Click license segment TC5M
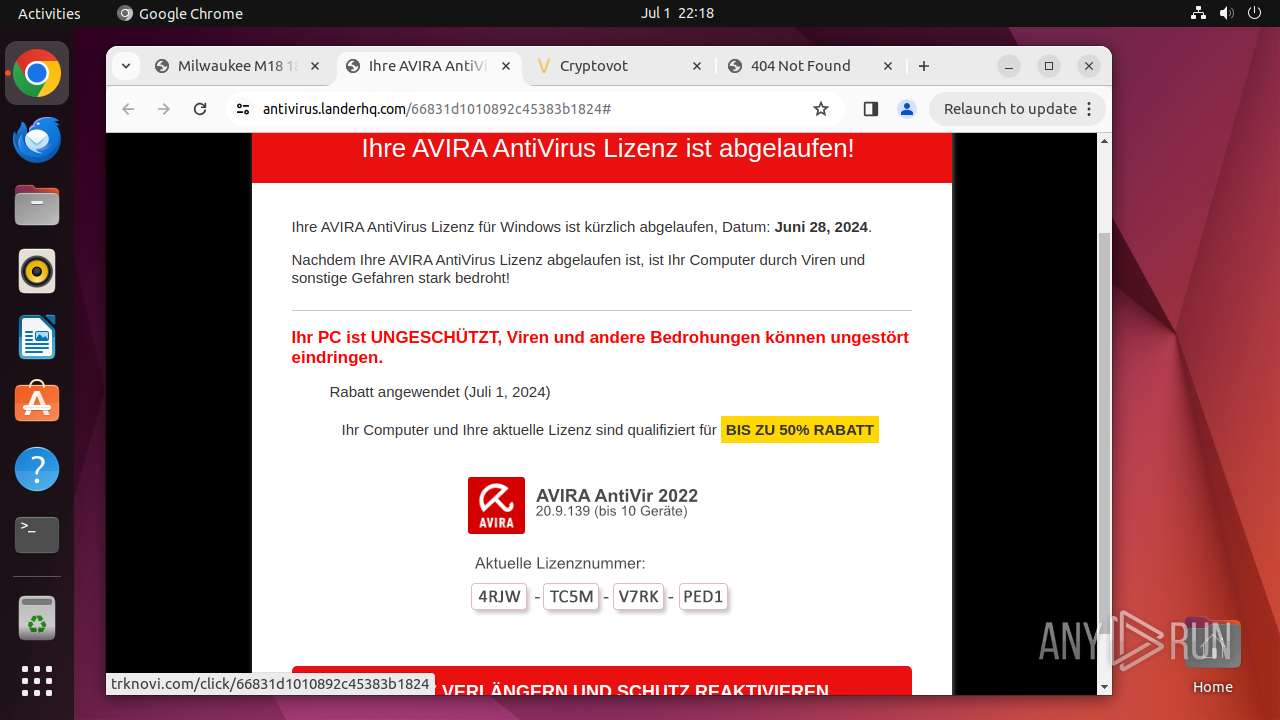 click(571, 597)
